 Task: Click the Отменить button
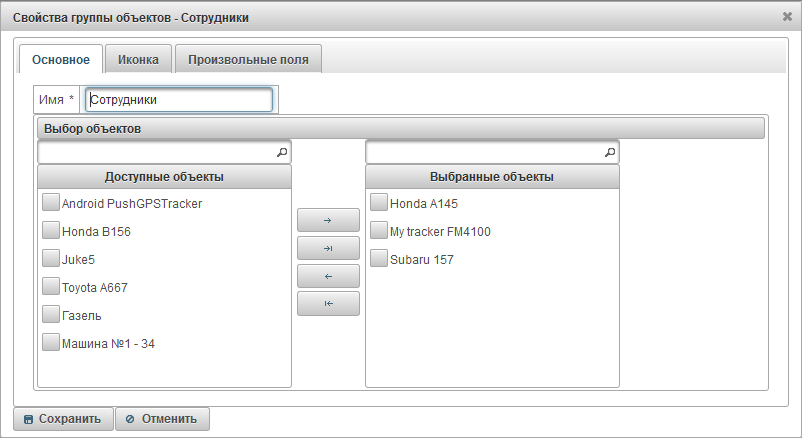pos(162,419)
